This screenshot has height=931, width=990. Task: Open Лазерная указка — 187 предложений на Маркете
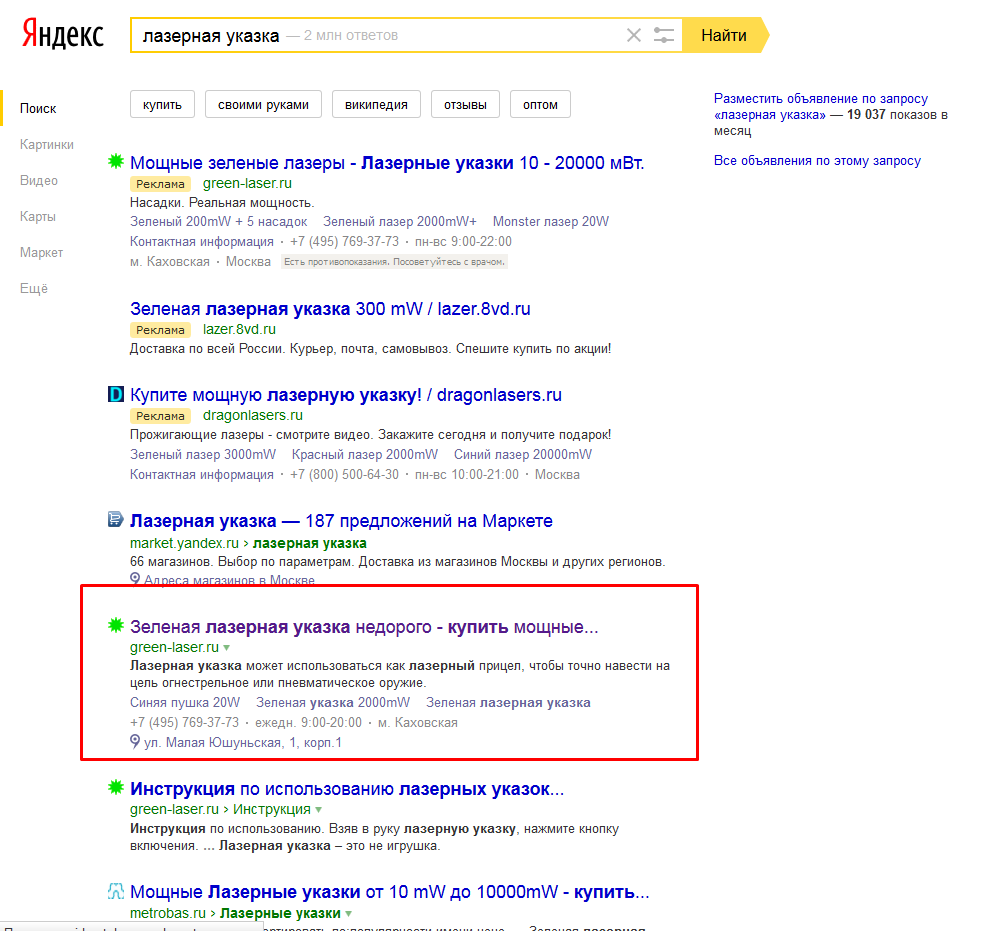coord(341,521)
